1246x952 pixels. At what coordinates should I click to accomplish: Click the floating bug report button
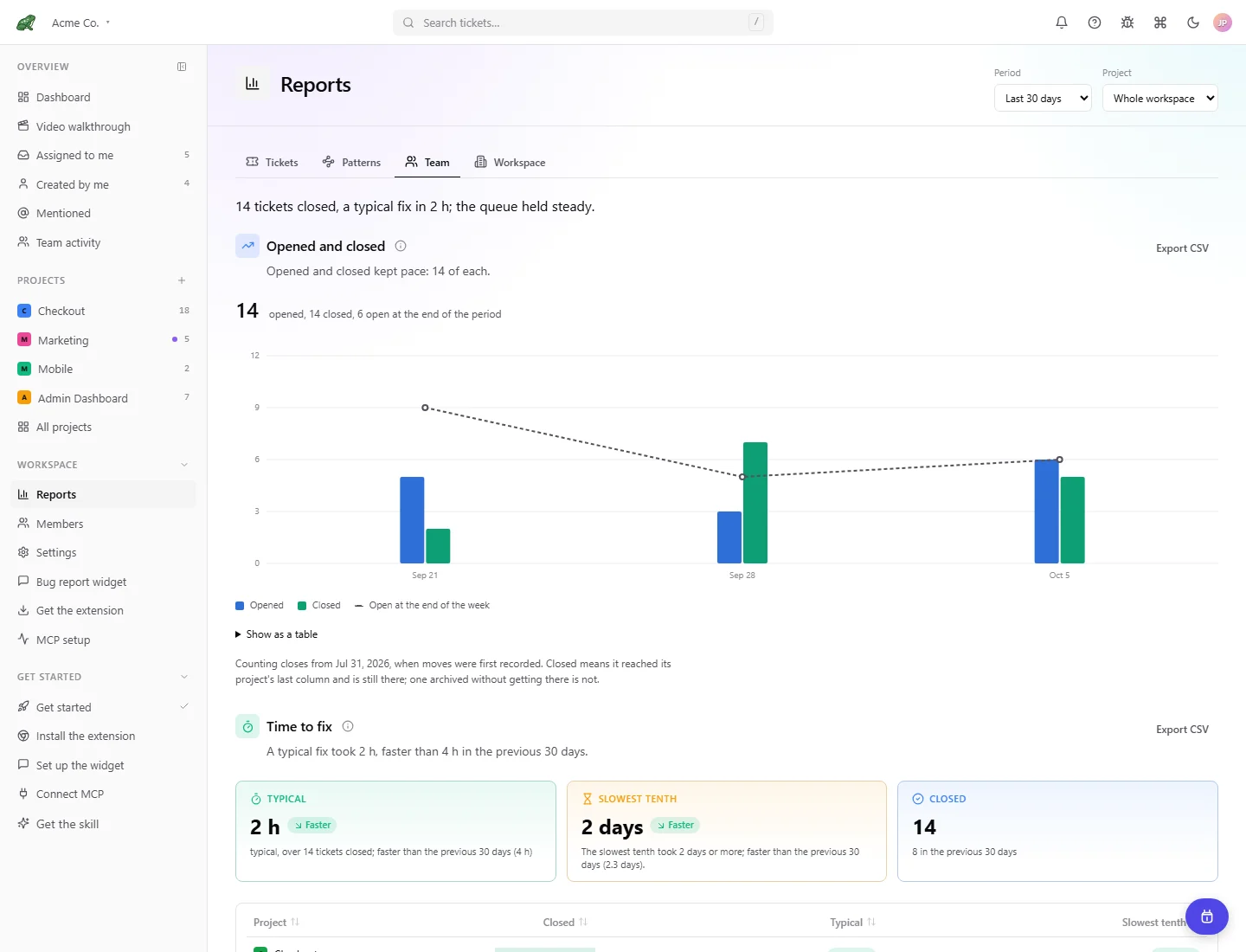click(1207, 917)
